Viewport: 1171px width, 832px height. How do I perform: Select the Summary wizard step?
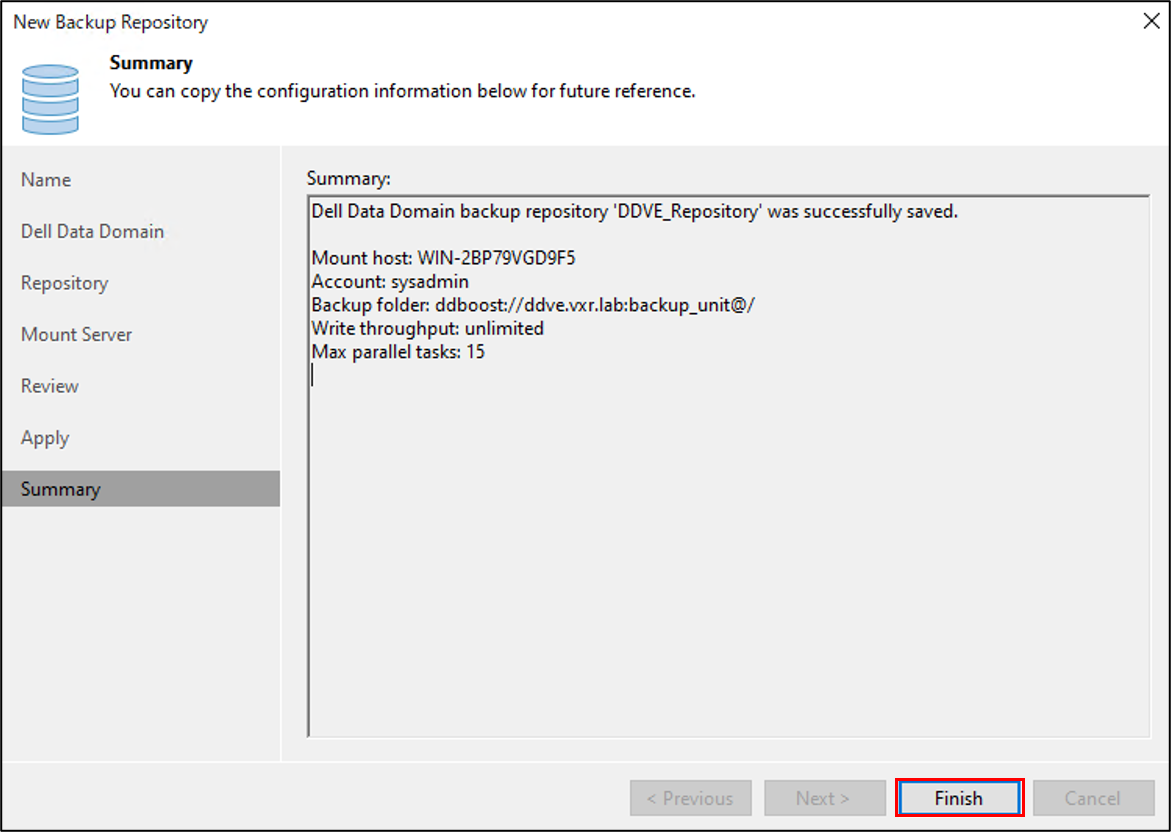(140, 489)
